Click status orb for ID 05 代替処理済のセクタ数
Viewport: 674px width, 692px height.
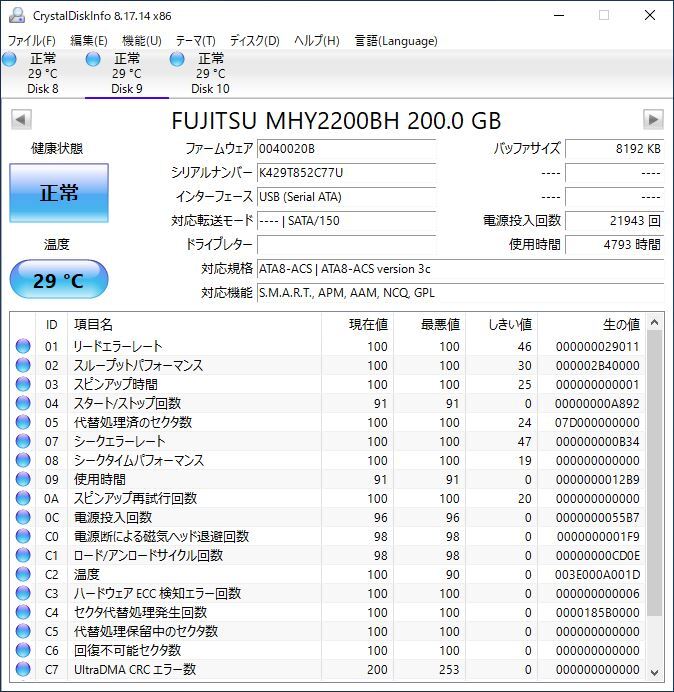coord(23,422)
